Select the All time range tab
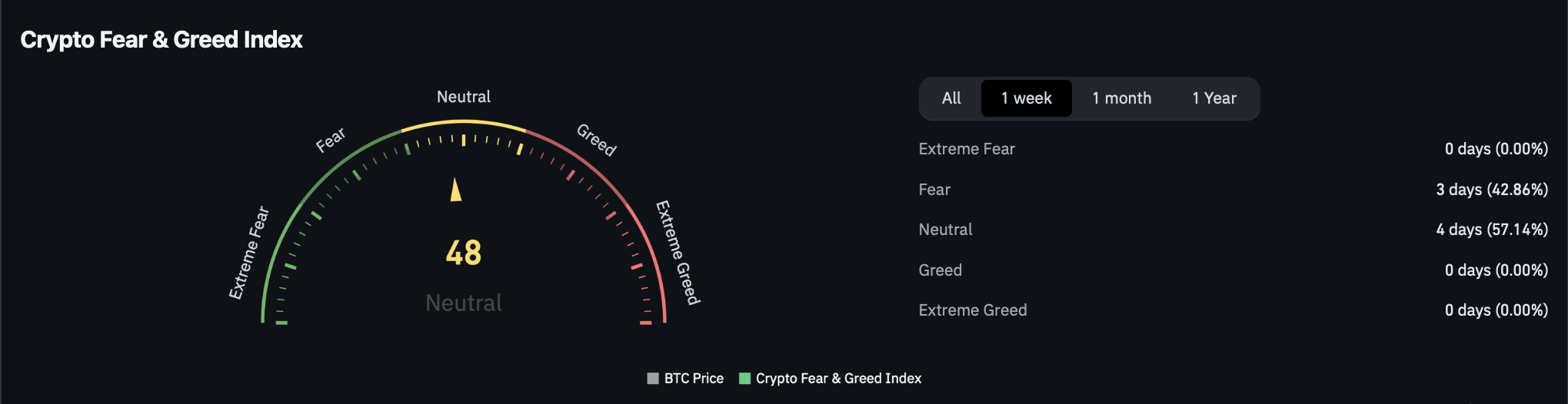Image resolution: width=1568 pixels, height=404 pixels. click(951, 98)
